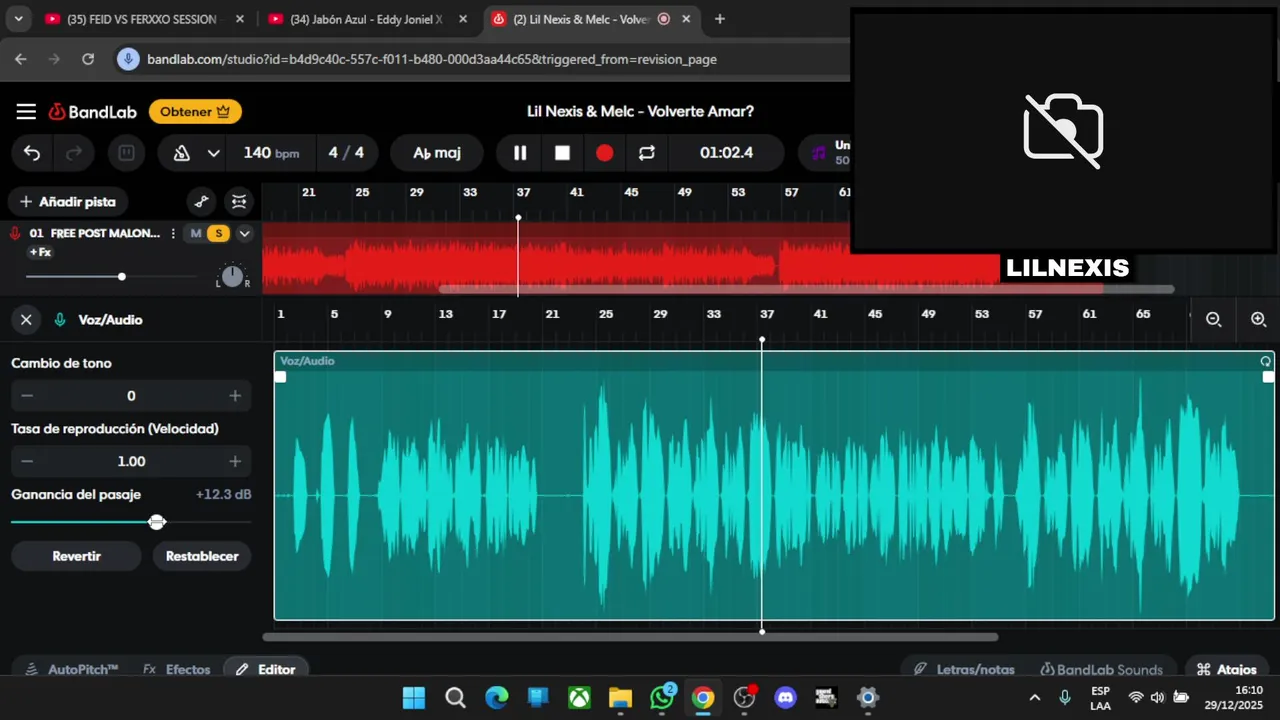Click the microphone icon in the address bar
The width and height of the screenshot is (1280, 720).
(128, 59)
